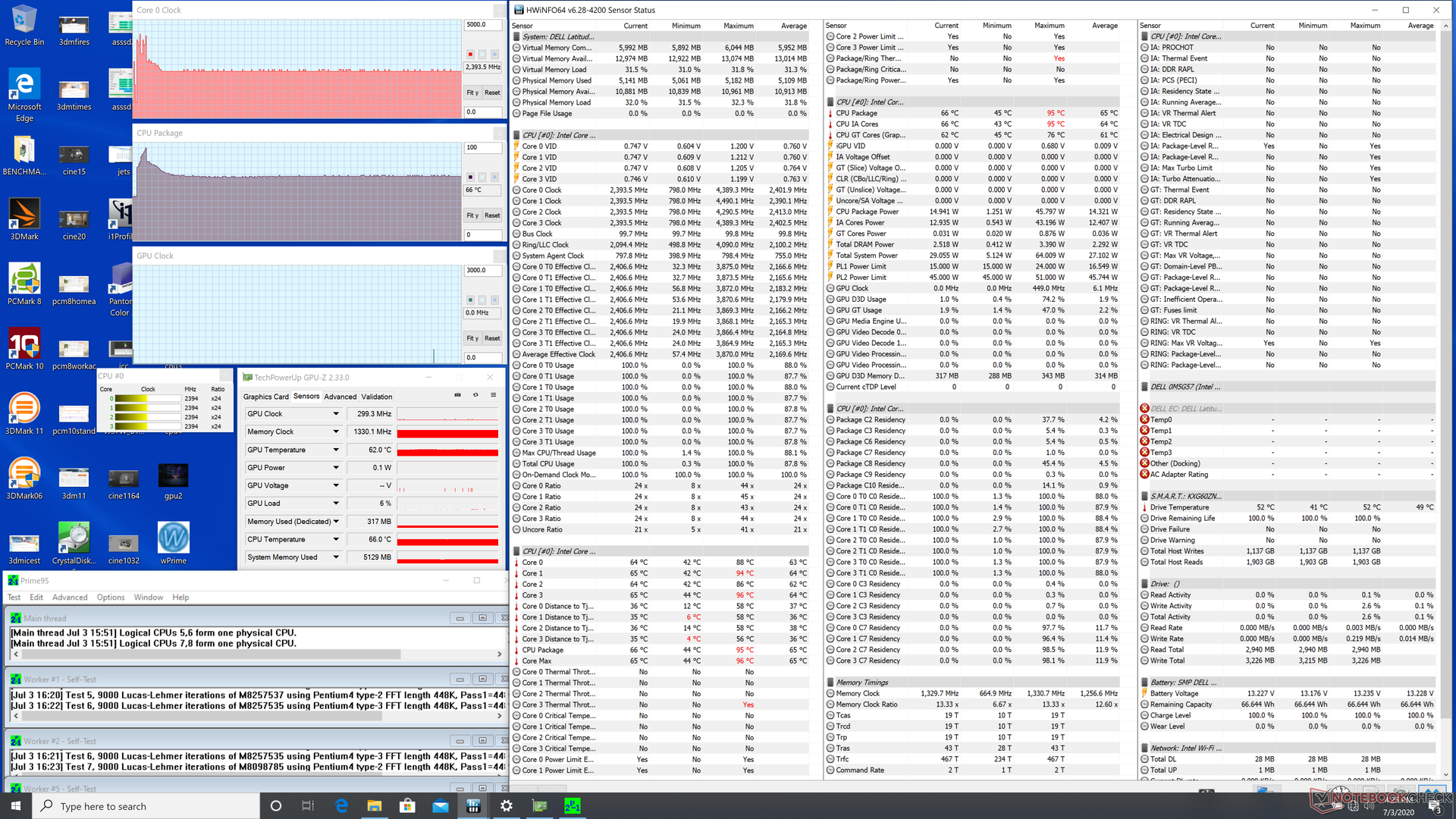Open the GPU Voltage sensor dropdown in GPU-Z

pos(336,485)
